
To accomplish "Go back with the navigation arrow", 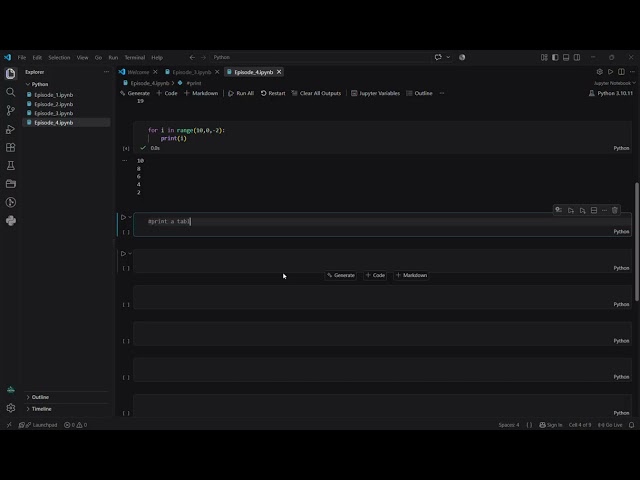I will click(x=192, y=58).
